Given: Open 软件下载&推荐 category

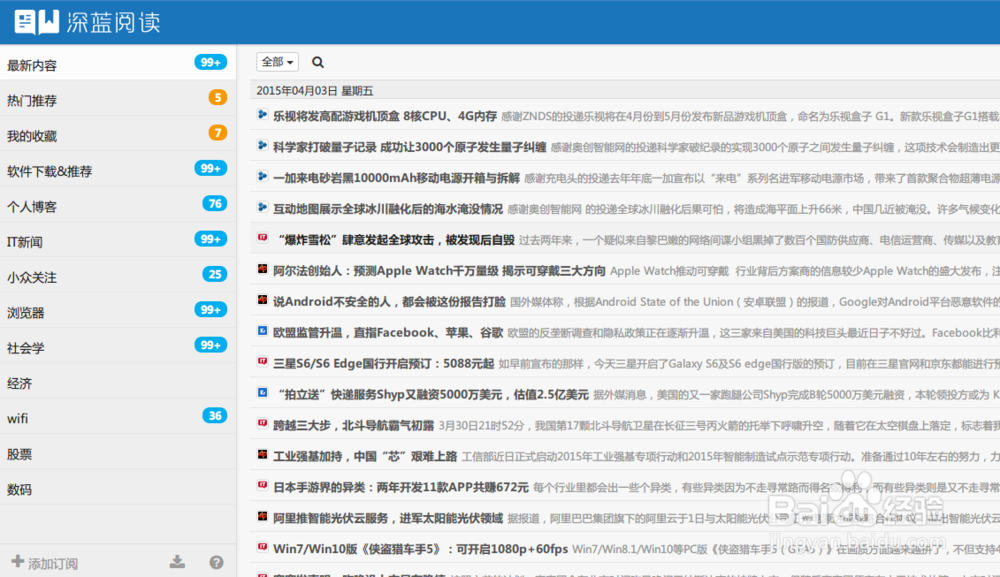Looking at the screenshot, I should [118, 168].
